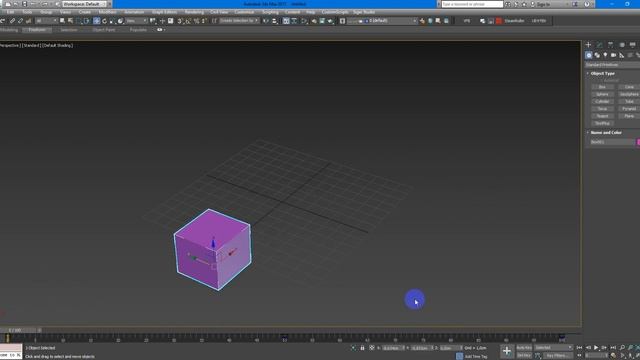Click the Pyramid object type button
Image resolution: width=640 pixels, height=360 pixels.
point(629,109)
